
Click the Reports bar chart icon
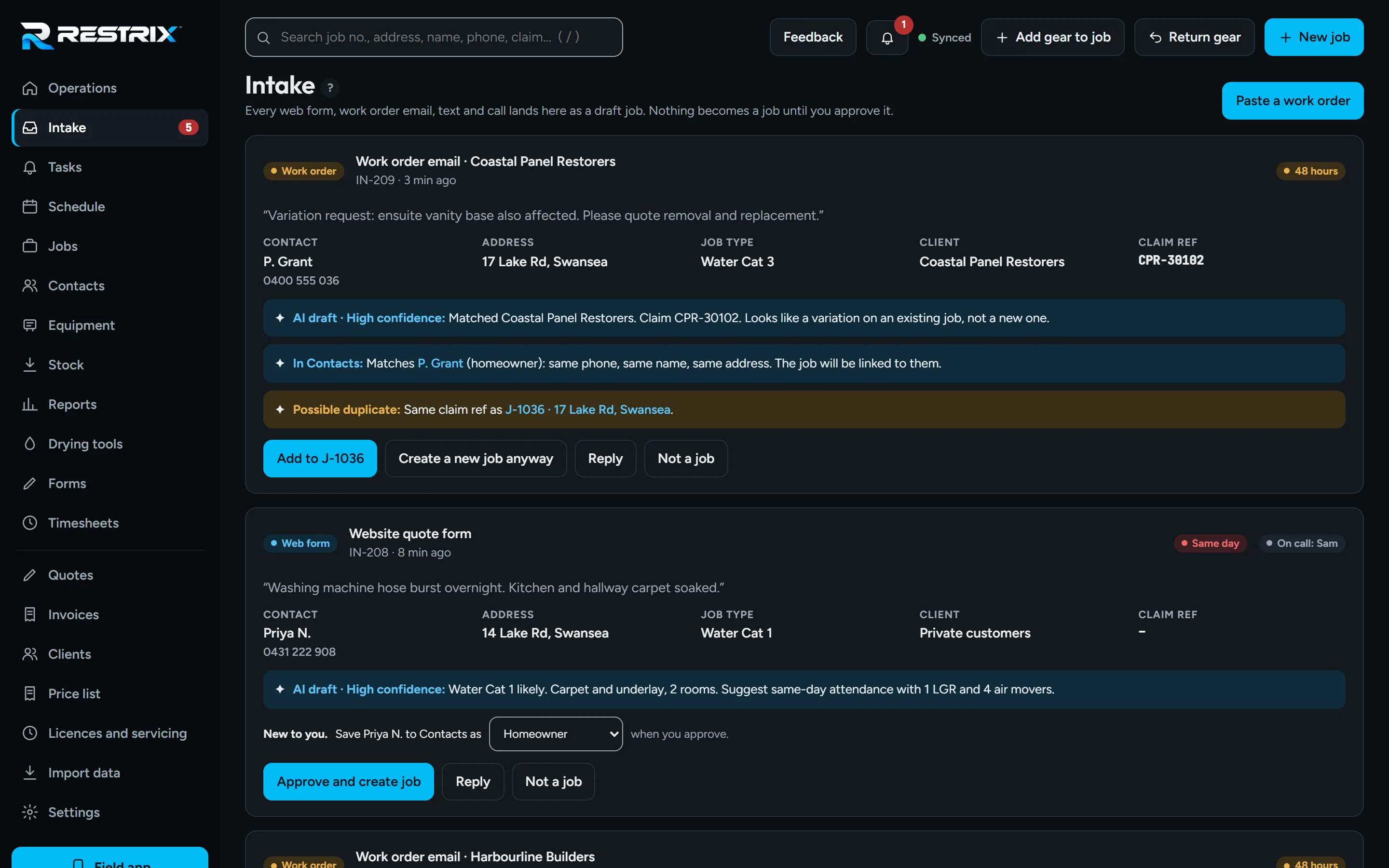click(30, 404)
